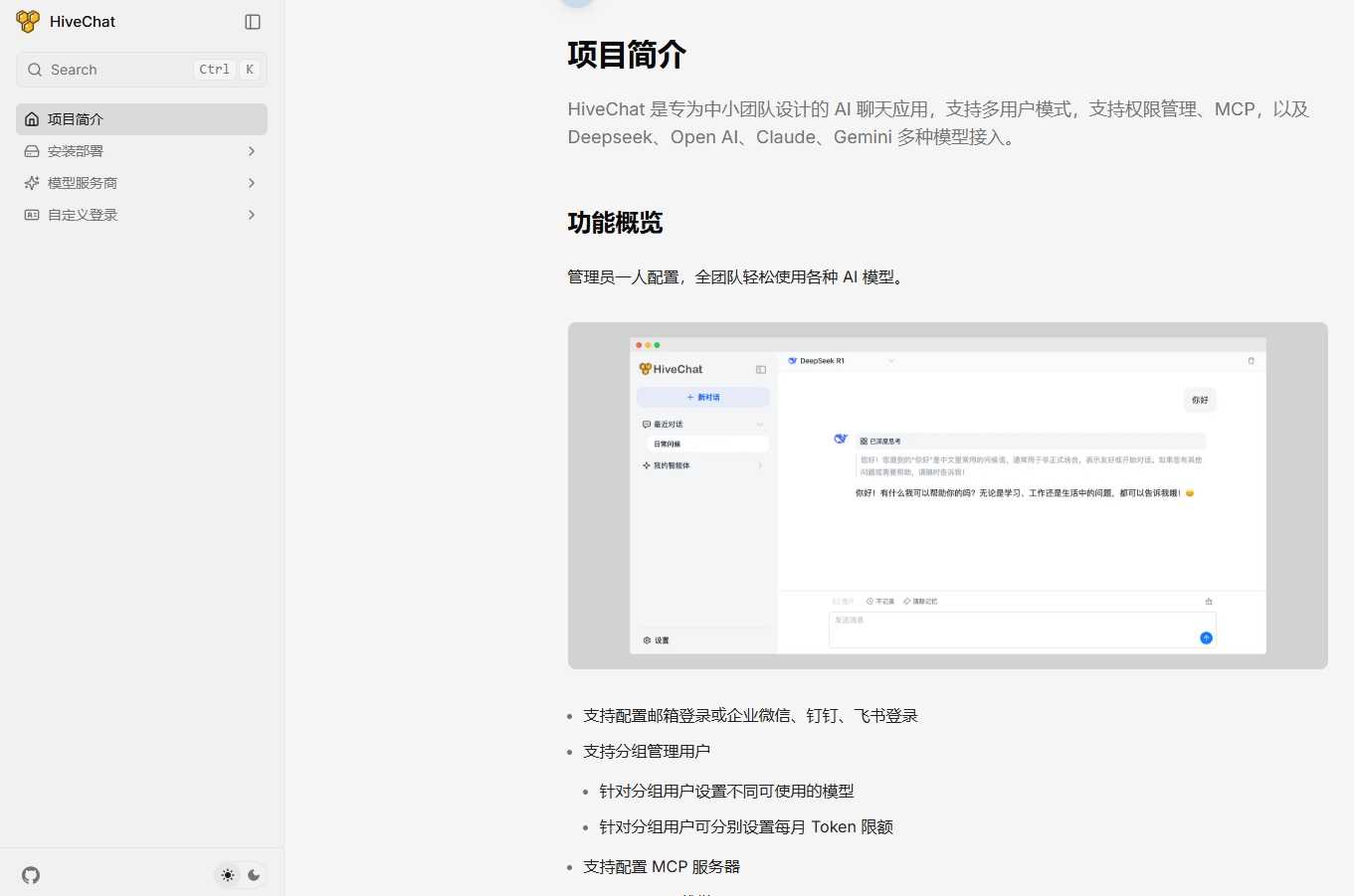Collapse sidebar using the panel toggle icon
Image resolution: width=1354 pixels, height=896 pixels.
253,22
